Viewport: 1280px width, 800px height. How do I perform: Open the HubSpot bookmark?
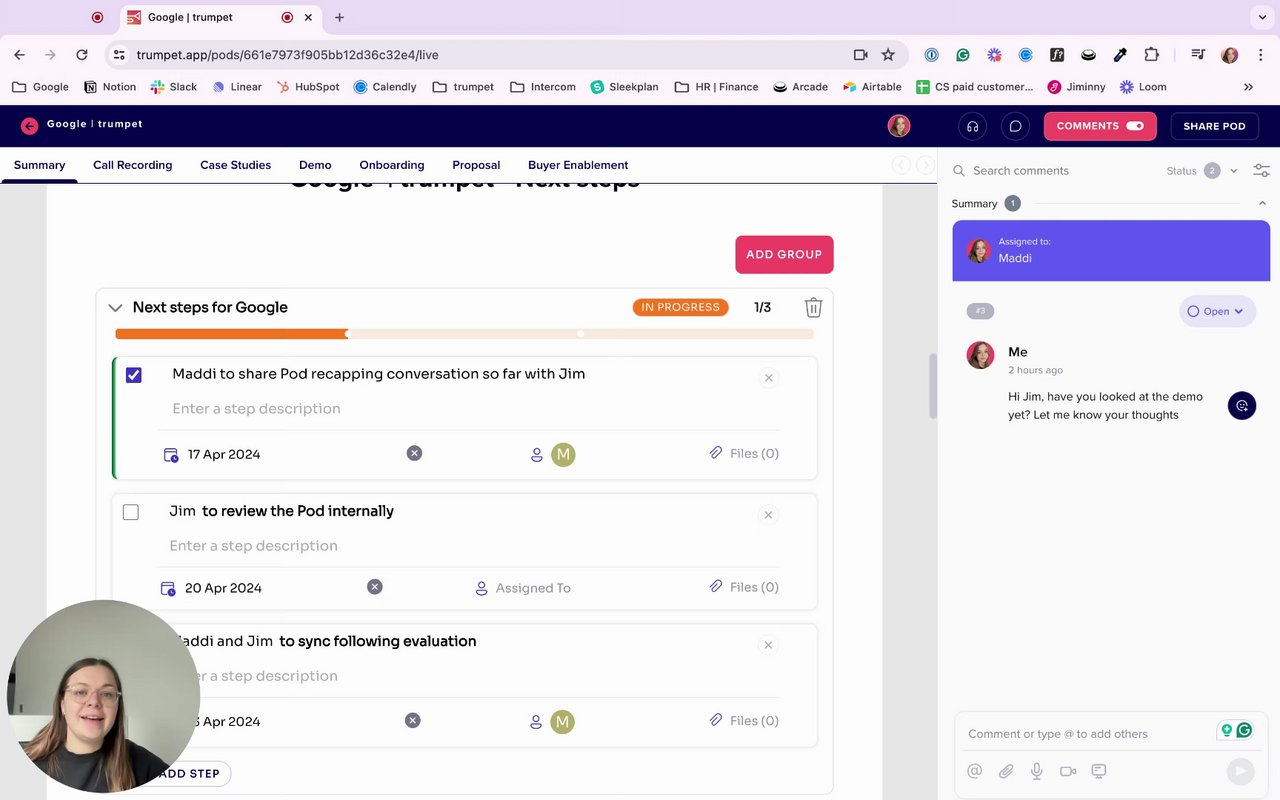308,87
